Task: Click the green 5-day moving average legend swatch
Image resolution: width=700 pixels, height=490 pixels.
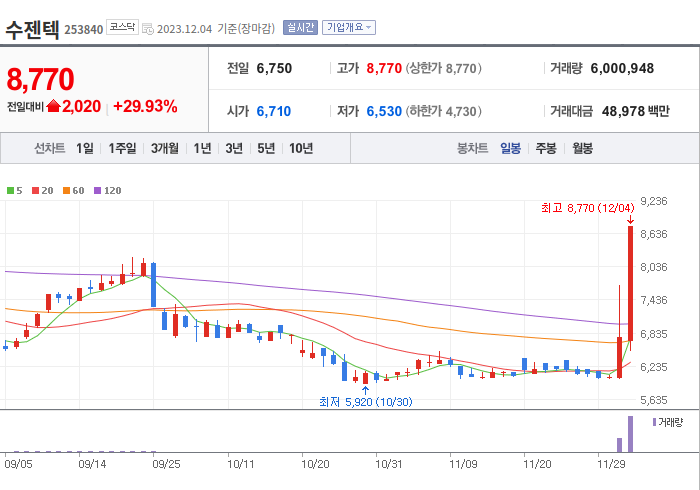Action: (x=10, y=191)
